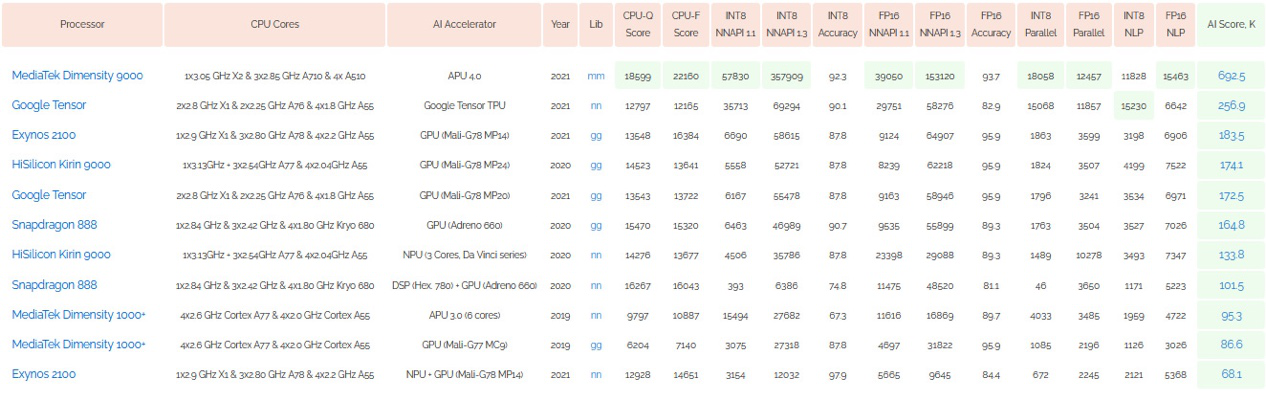Click "nn" lib link in Google Tensor TPU row
The height and width of the screenshot is (401, 1266).
tap(596, 106)
